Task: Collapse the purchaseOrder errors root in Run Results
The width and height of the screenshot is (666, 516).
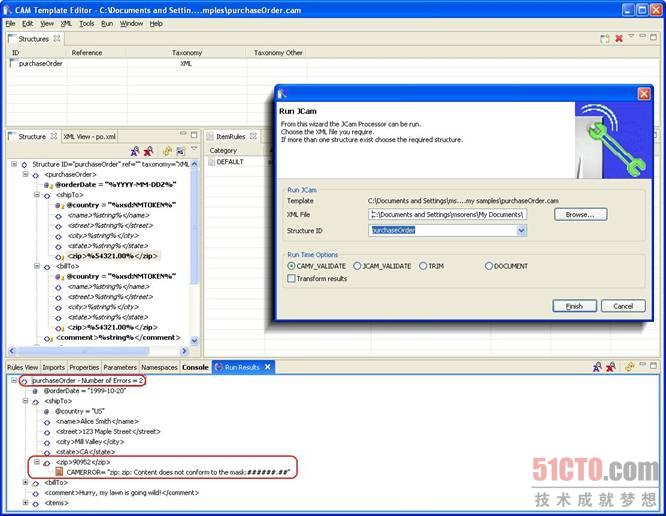Action: coord(14,381)
